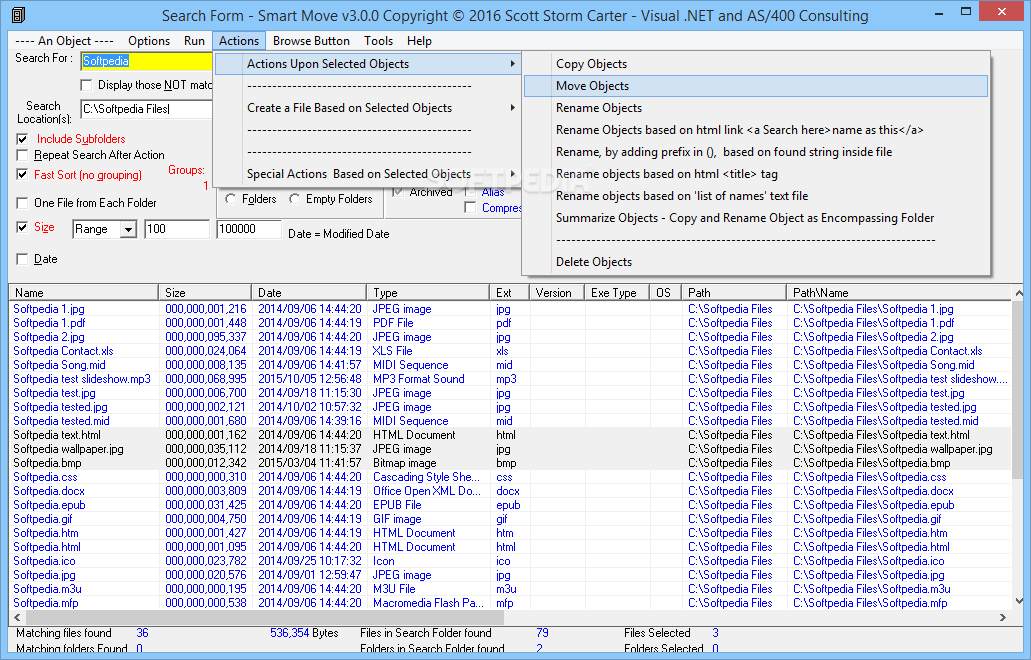Click the results list scroll down arrow

coord(1019,600)
